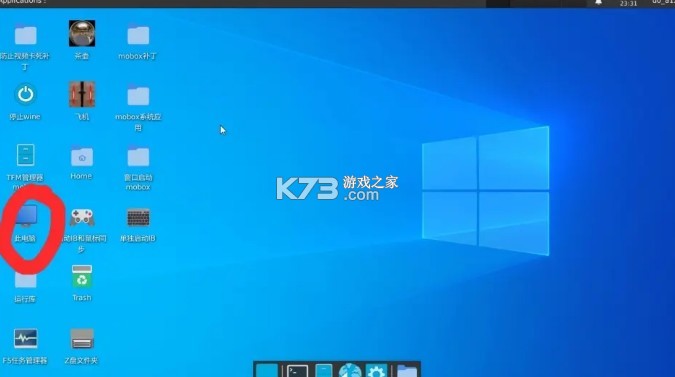The width and height of the screenshot is (675, 377).
Task: Launch the 飞机 game icon
Action: click(x=82, y=94)
